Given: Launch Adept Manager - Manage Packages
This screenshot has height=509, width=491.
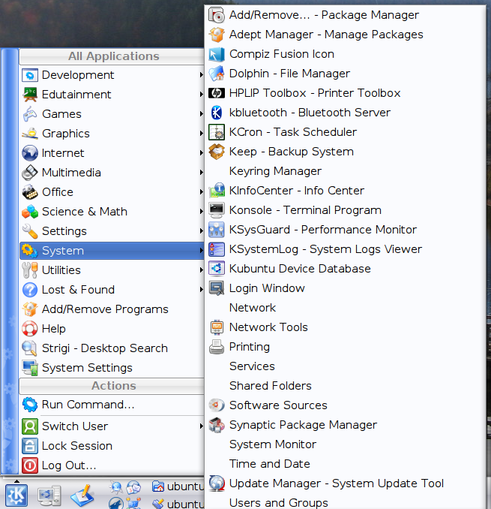Looking at the screenshot, I should click(x=345, y=35).
